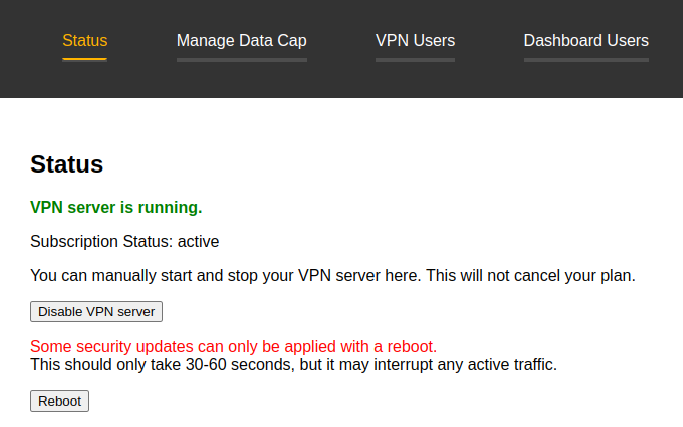This screenshot has height=427, width=683.
Task: Click the gray underline below Dashboard Users
Action: coord(586,60)
